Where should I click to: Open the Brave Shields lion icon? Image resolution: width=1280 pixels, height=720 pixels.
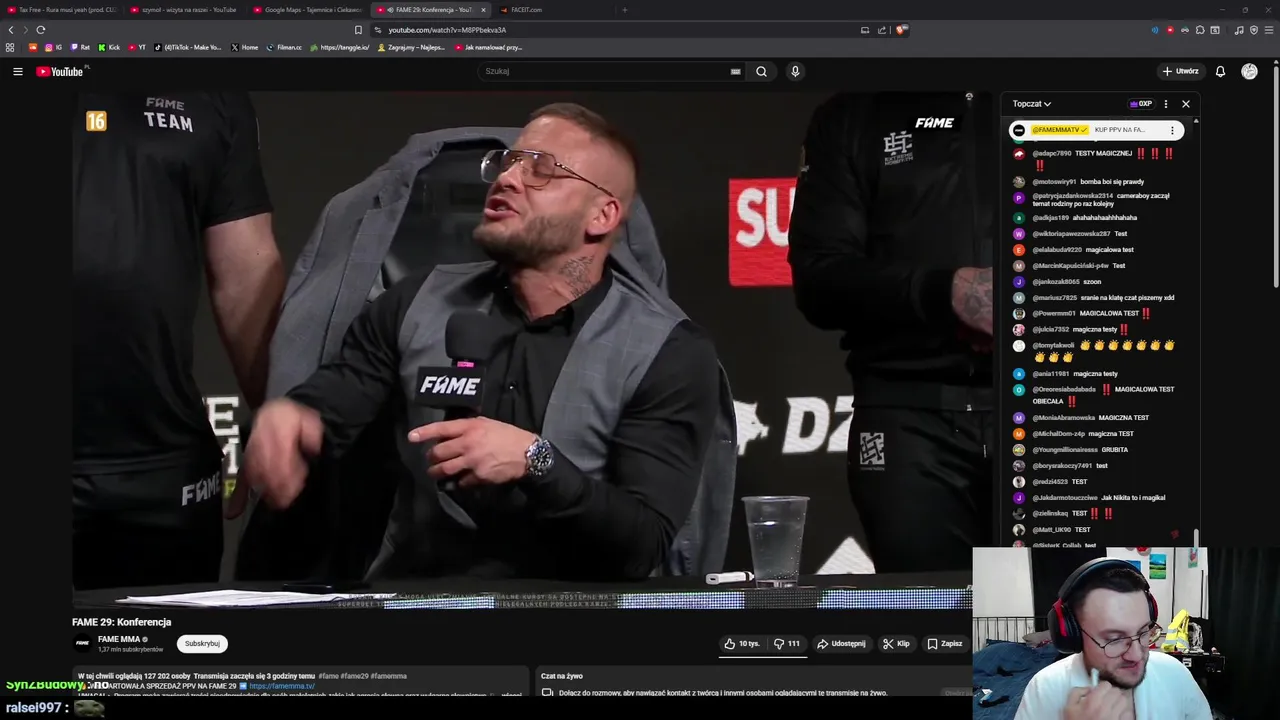click(x=901, y=30)
